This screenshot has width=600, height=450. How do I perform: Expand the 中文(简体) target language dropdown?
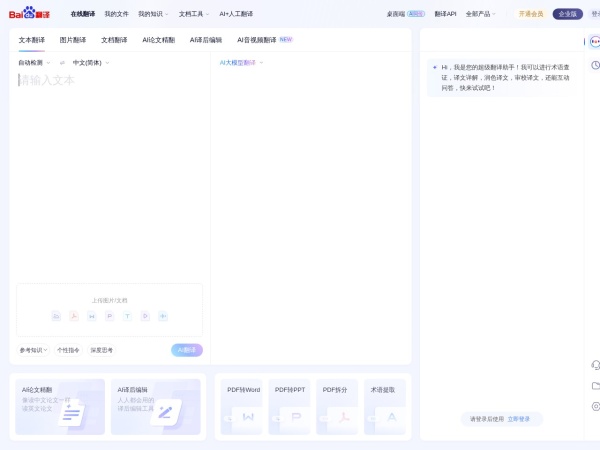pos(91,63)
